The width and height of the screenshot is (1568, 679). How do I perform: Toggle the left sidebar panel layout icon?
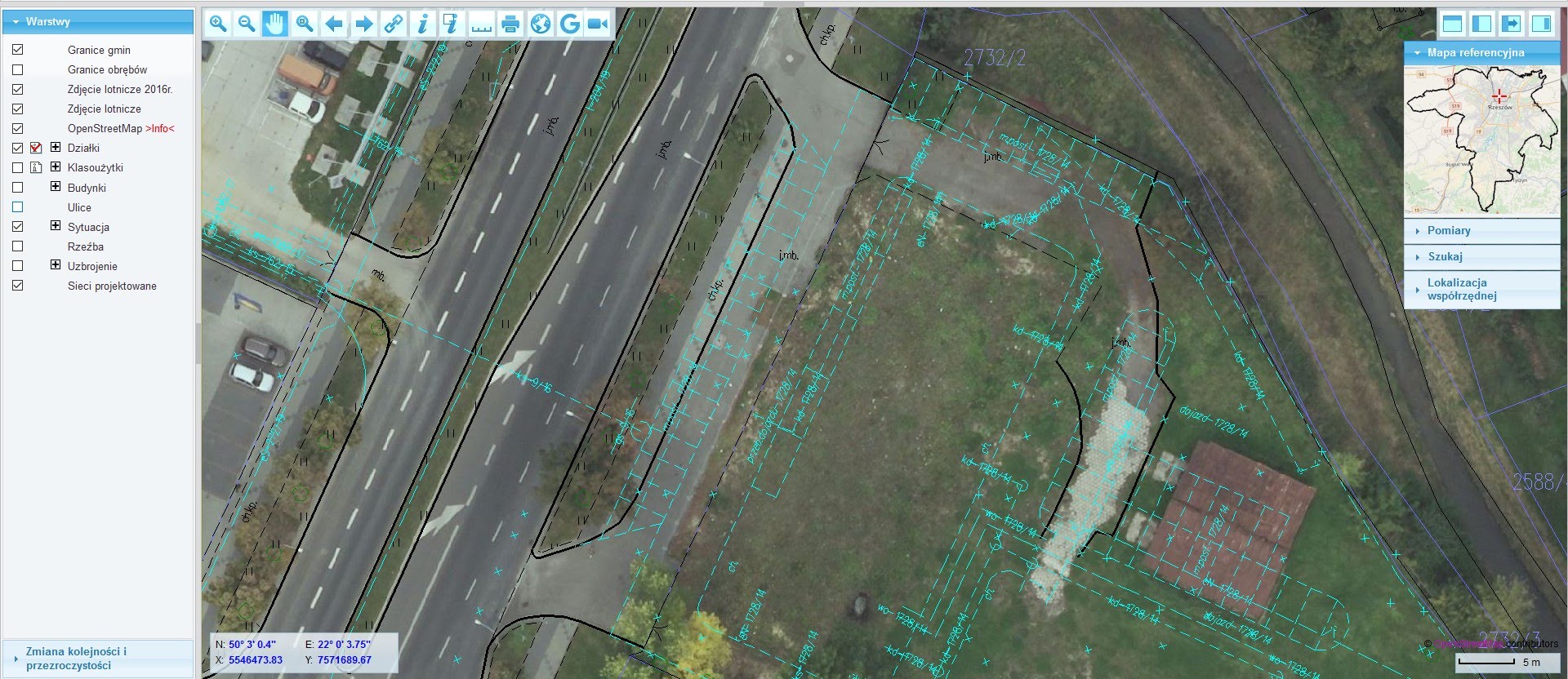point(1481,24)
